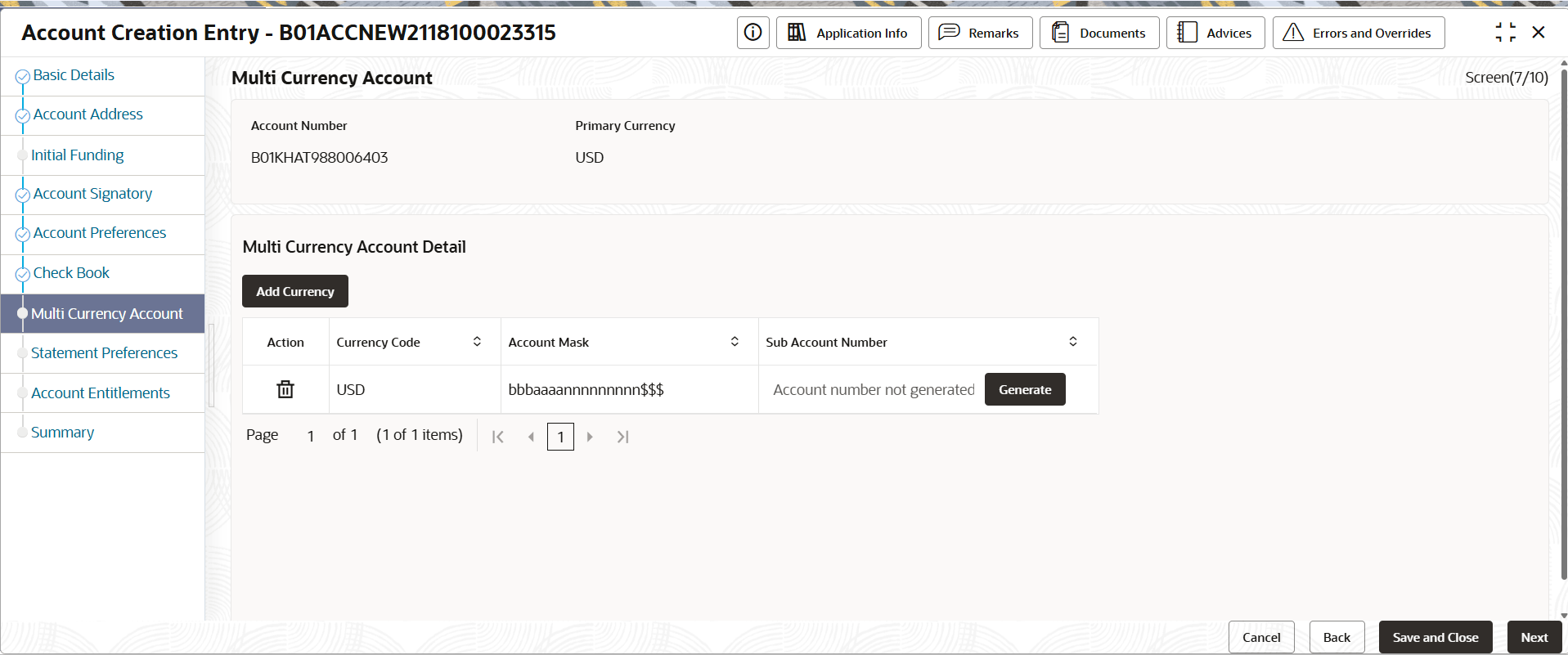Click 'Account number not generated' text

[x=874, y=390]
